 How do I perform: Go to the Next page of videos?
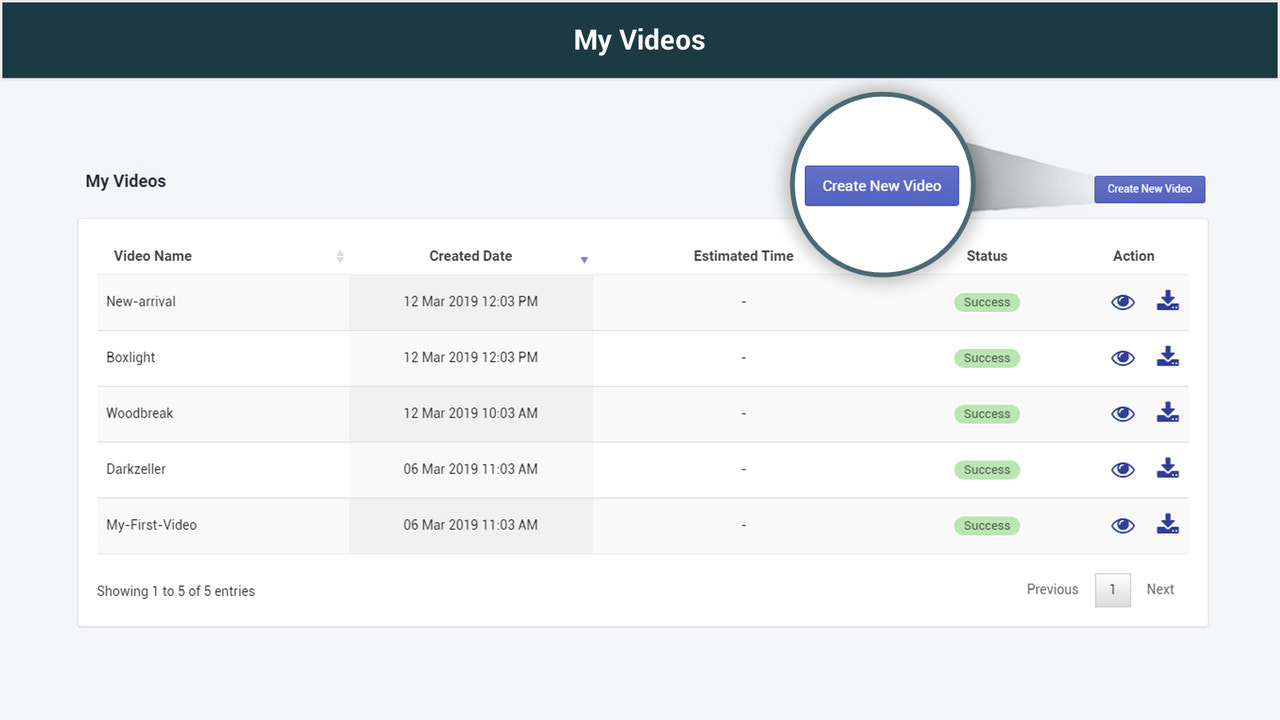point(1160,589)
